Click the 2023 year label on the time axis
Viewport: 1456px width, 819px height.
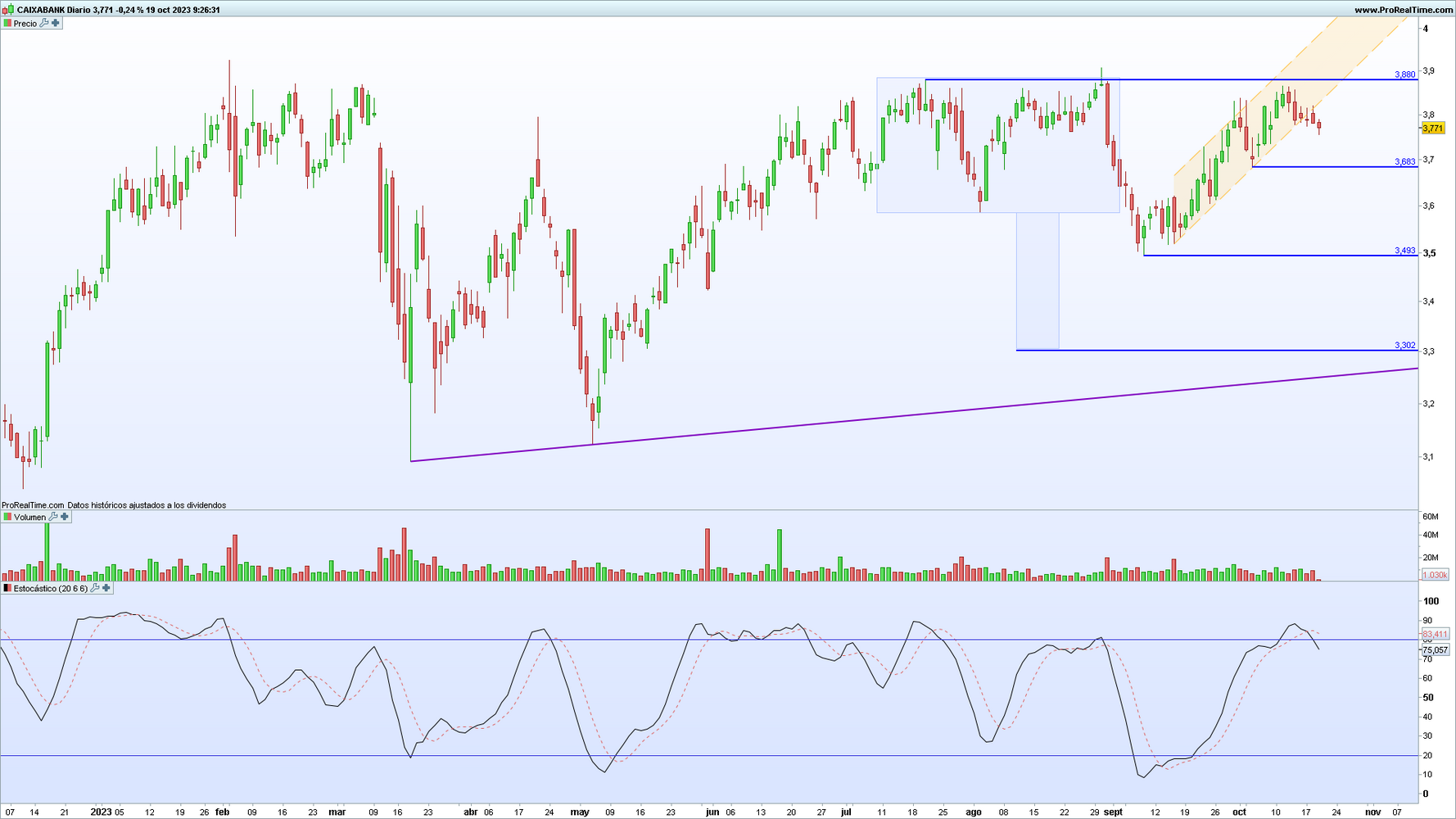point(101,812)
